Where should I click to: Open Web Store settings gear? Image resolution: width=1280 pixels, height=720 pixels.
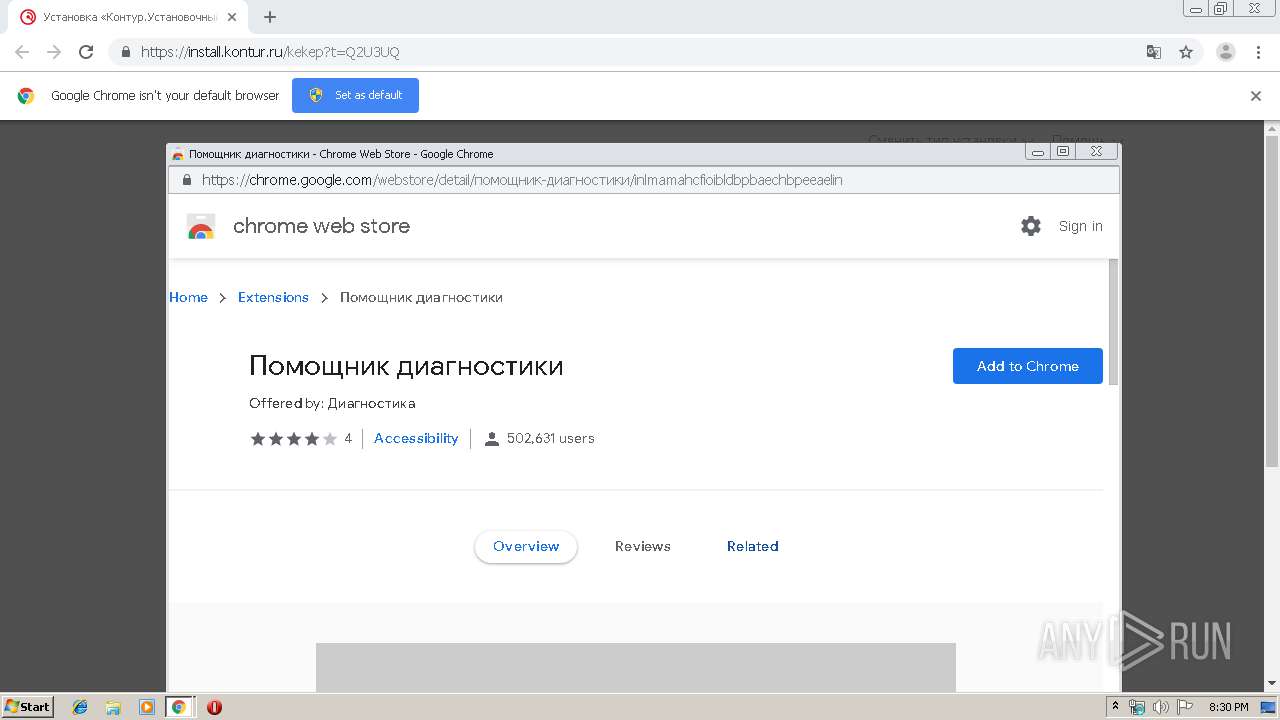[1031, 226]
